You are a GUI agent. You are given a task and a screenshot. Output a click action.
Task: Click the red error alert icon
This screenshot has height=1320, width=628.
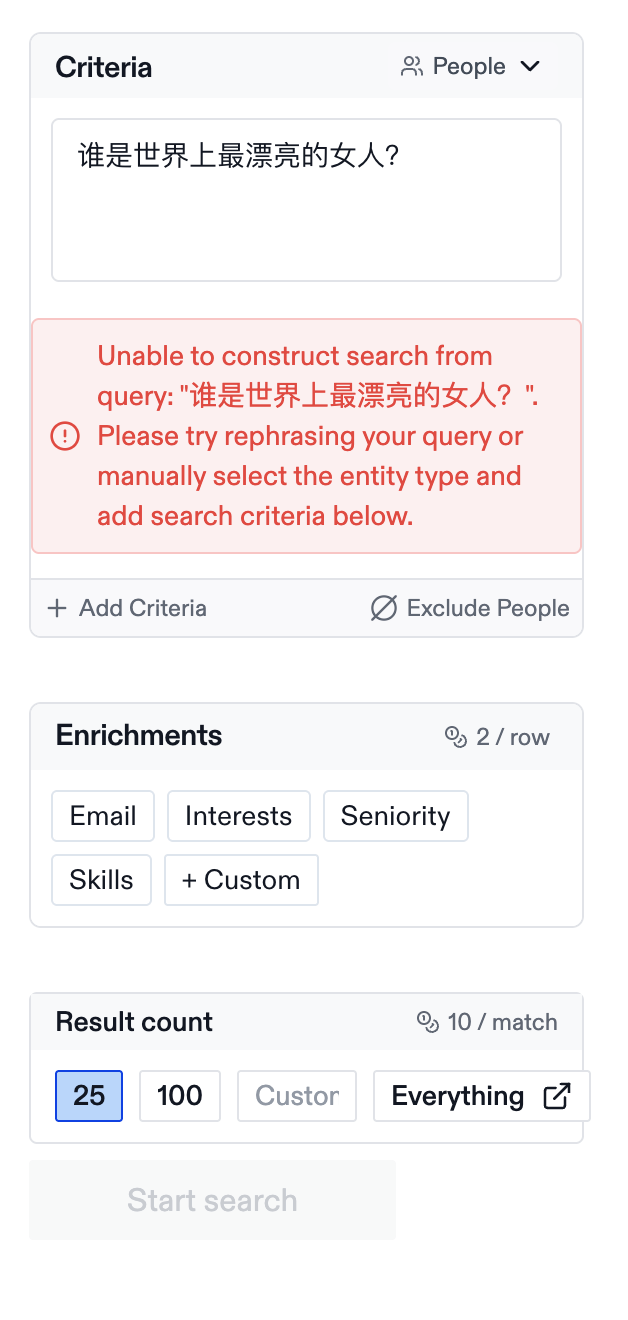65,436
